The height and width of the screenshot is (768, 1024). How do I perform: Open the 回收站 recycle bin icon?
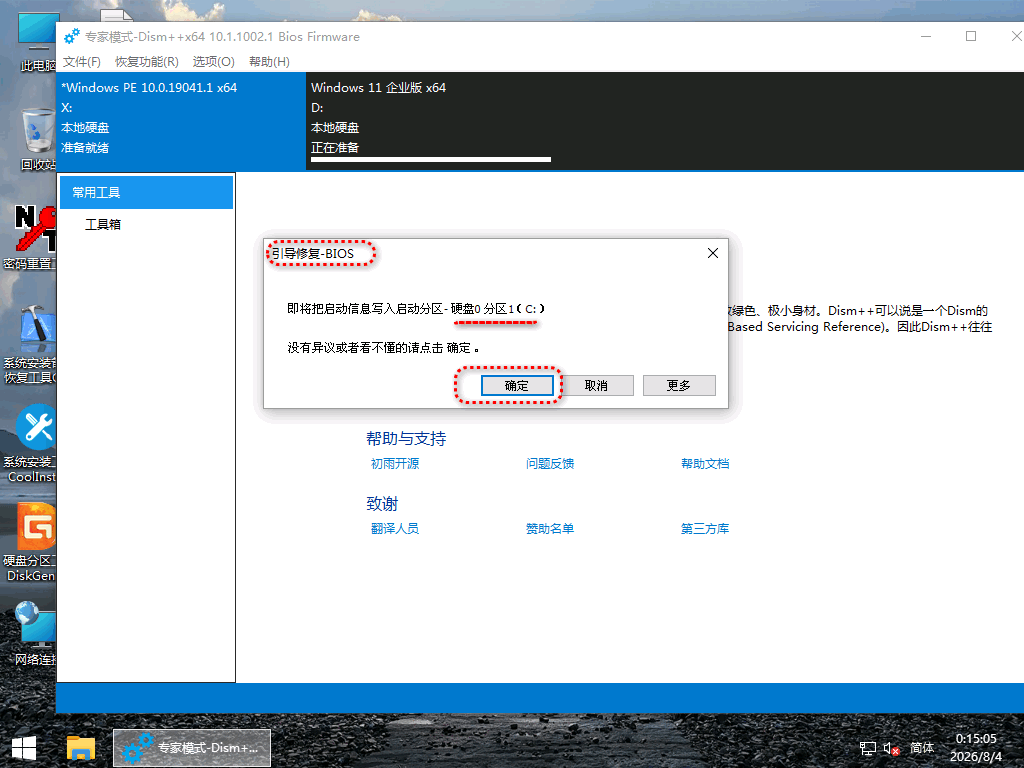point(37,140)
